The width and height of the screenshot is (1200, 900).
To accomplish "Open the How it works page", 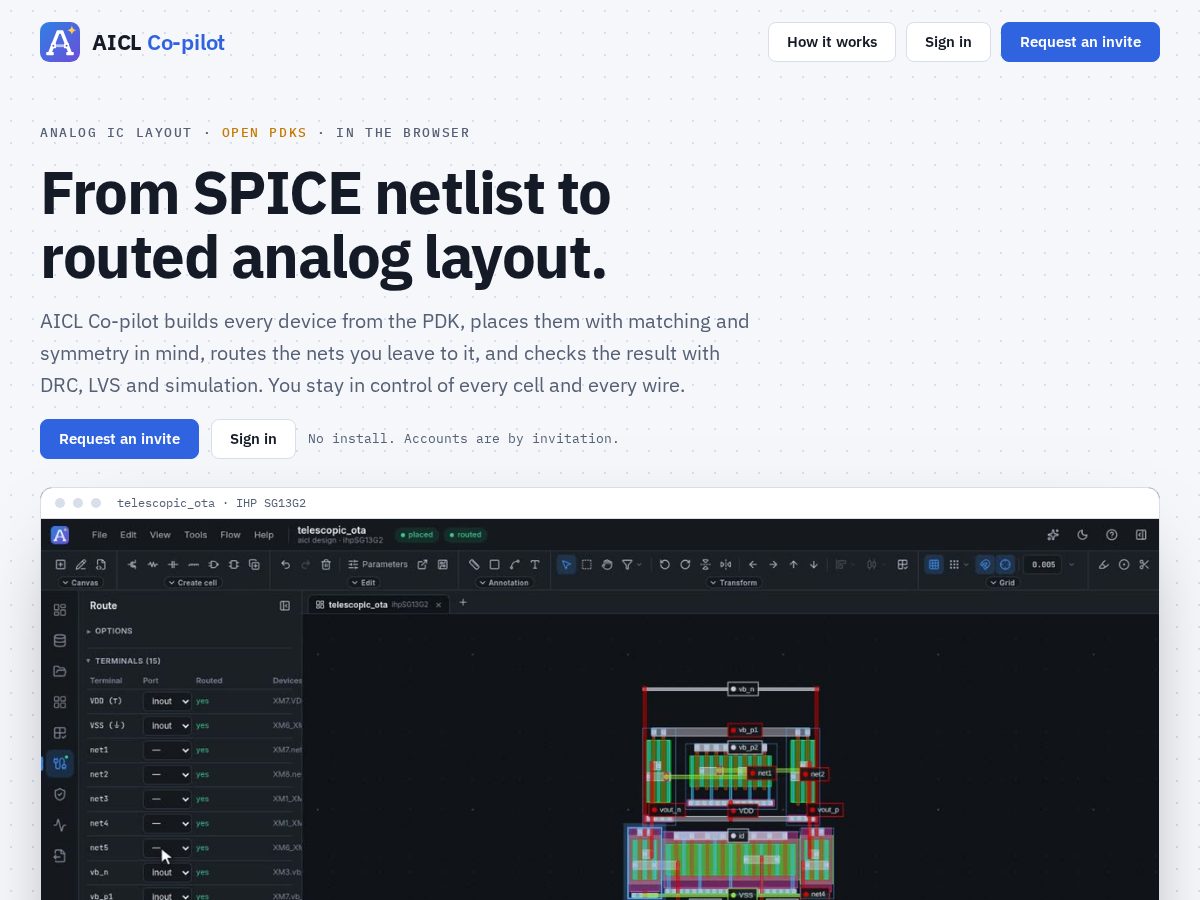I will pyautogui.click(x=832, y=42).
